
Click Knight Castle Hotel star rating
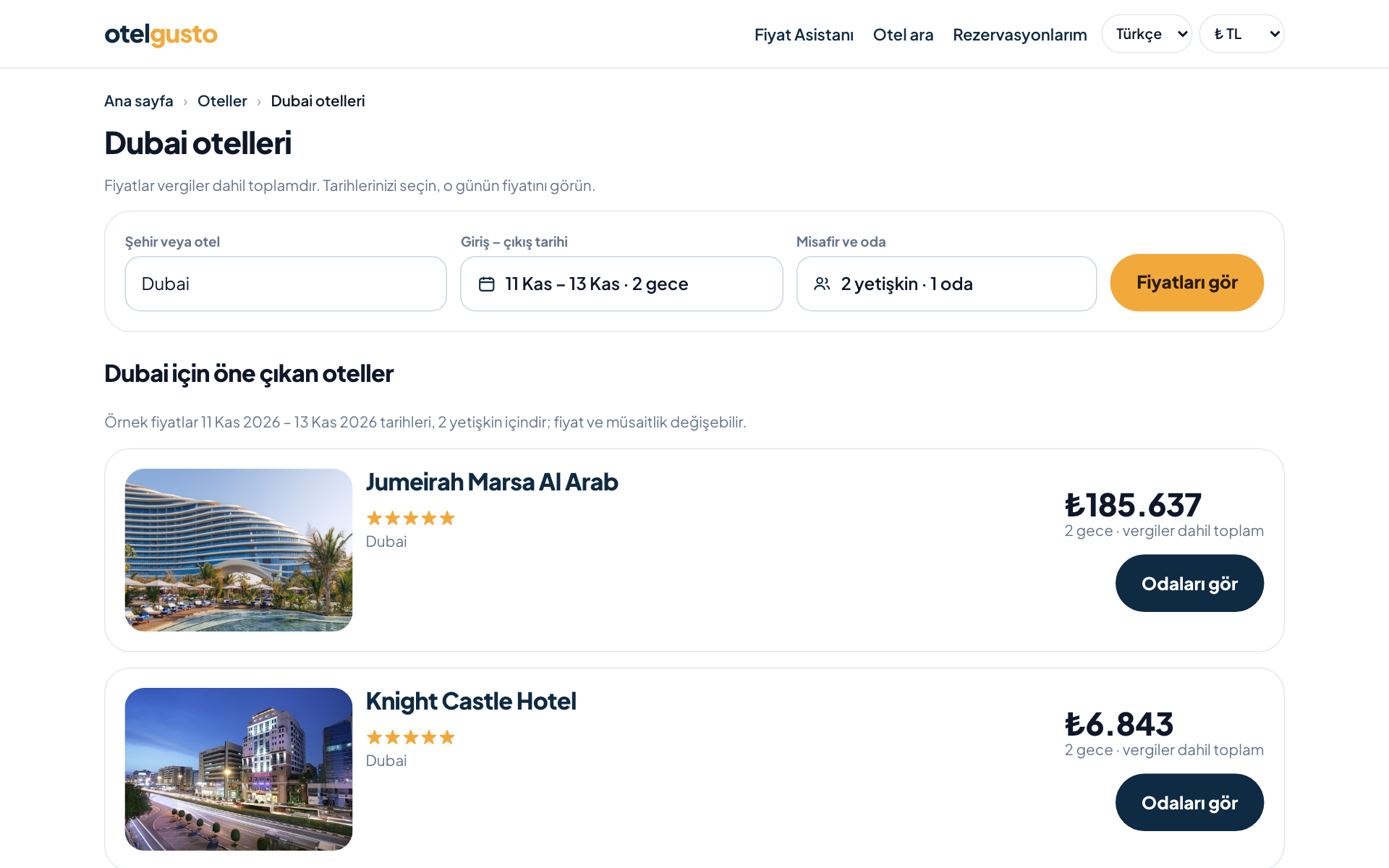pos(411,737)
